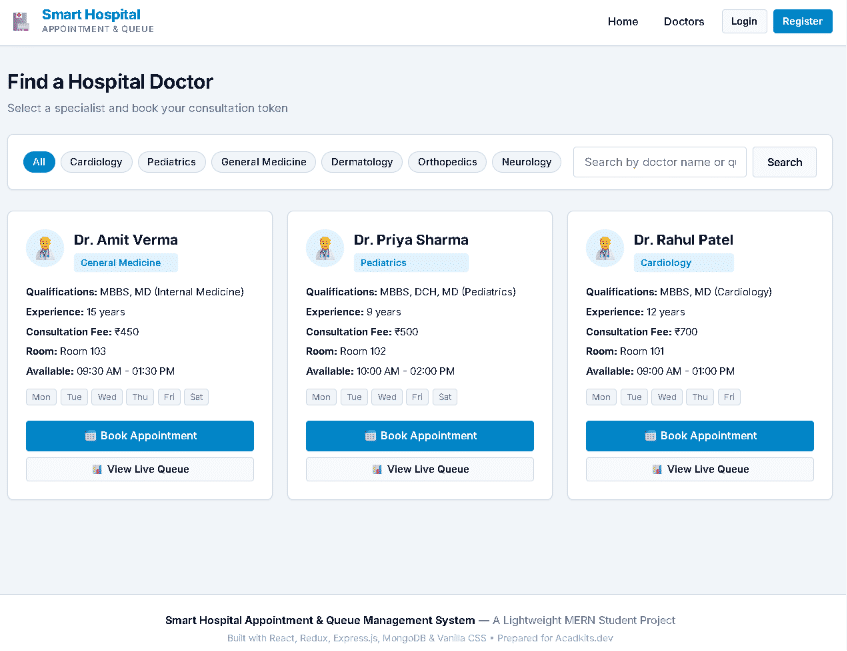Click Fri day tag on Rahul Patel's card

[729, 397]
